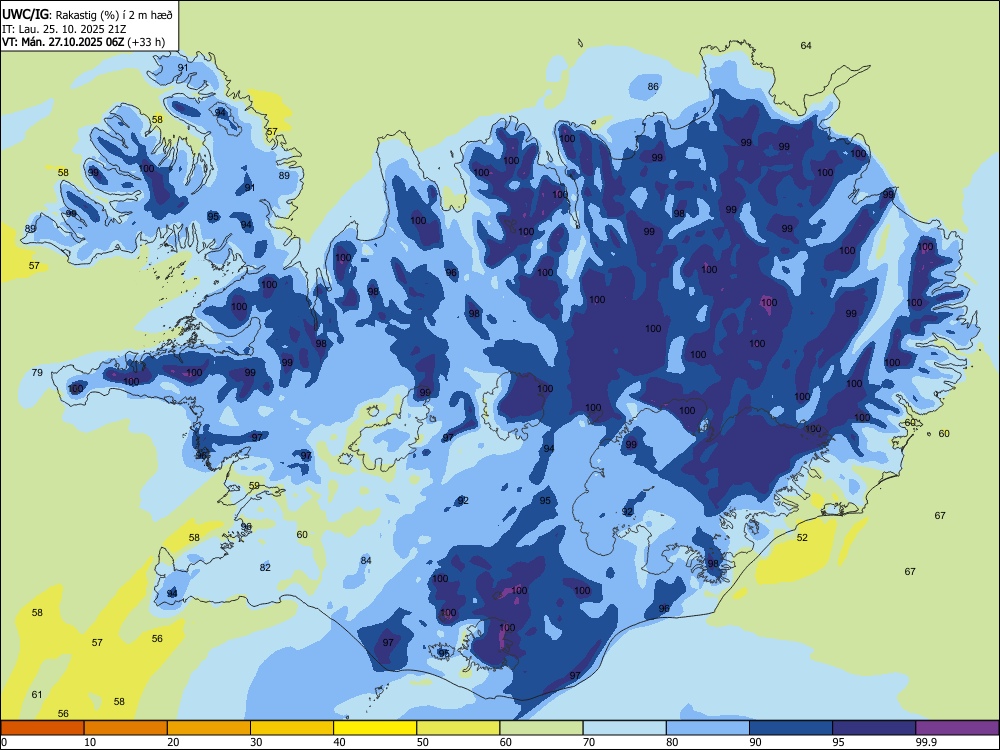Screen dimensions: 1000x750
Task: Select the orange 10–20 legend color segment
Action: (126, 728)
